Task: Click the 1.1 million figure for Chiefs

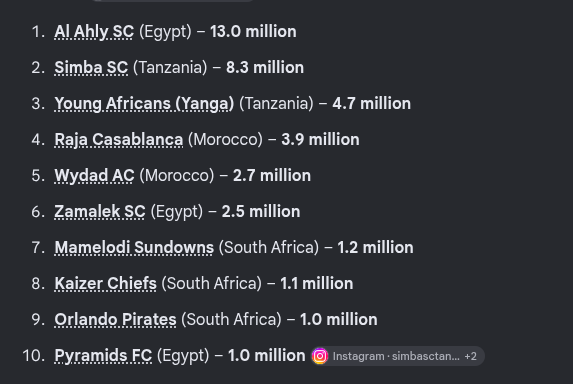Action: coord(317,284)
